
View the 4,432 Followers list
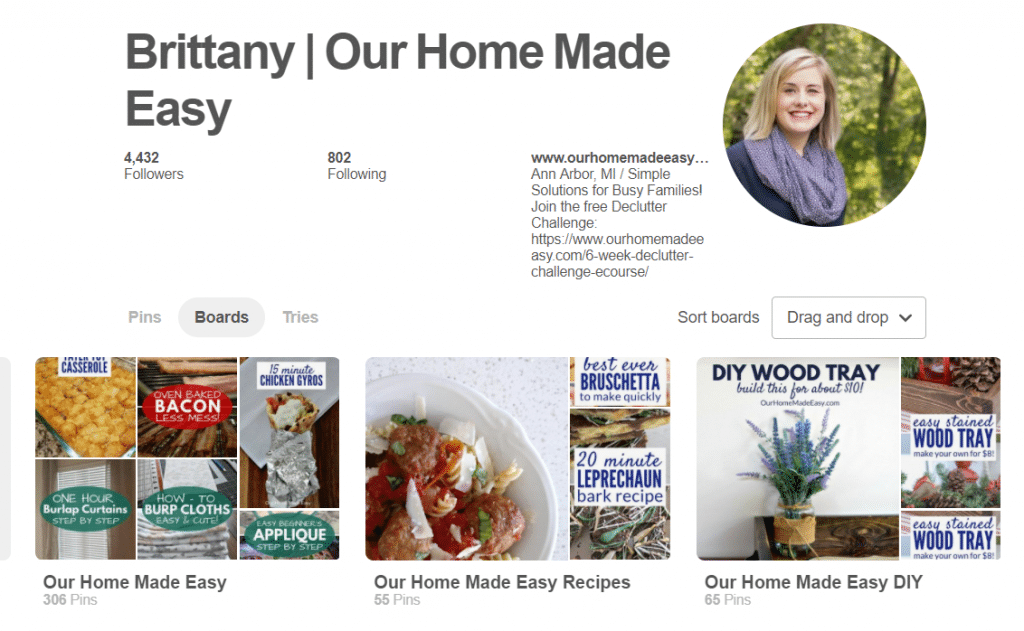tap(153, 166)
